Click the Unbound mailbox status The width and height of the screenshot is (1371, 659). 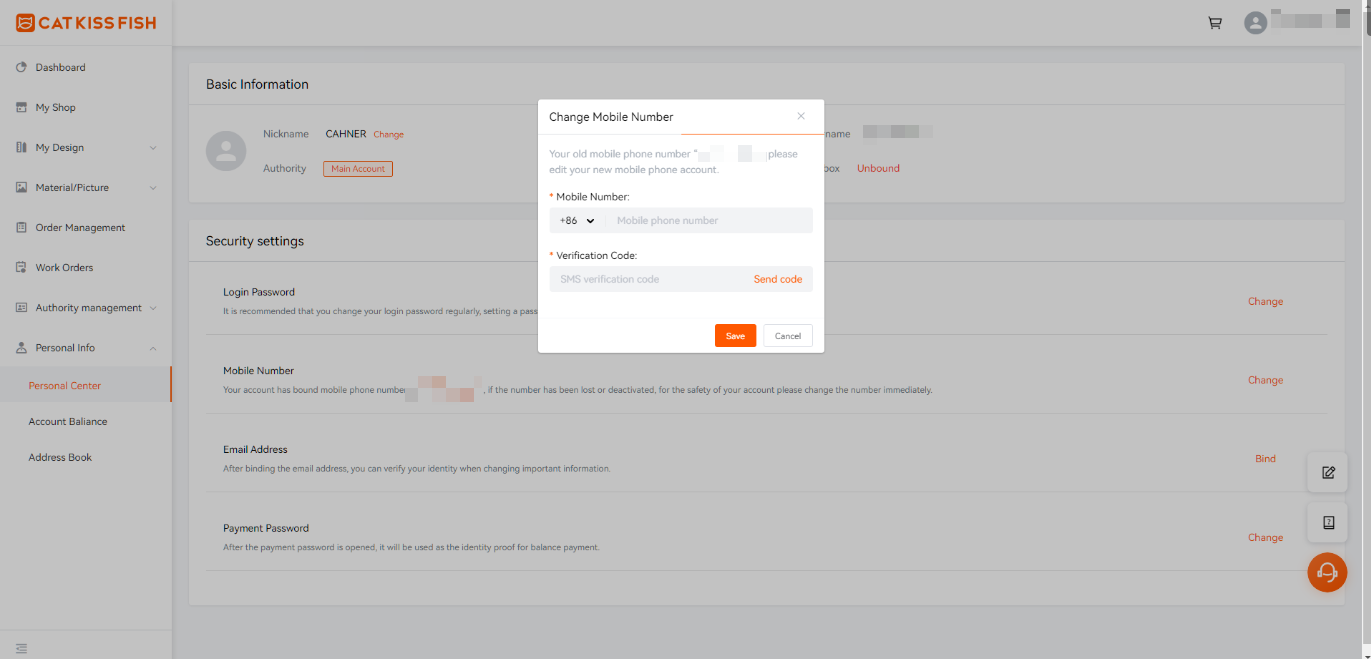click(x=878, y=168)
